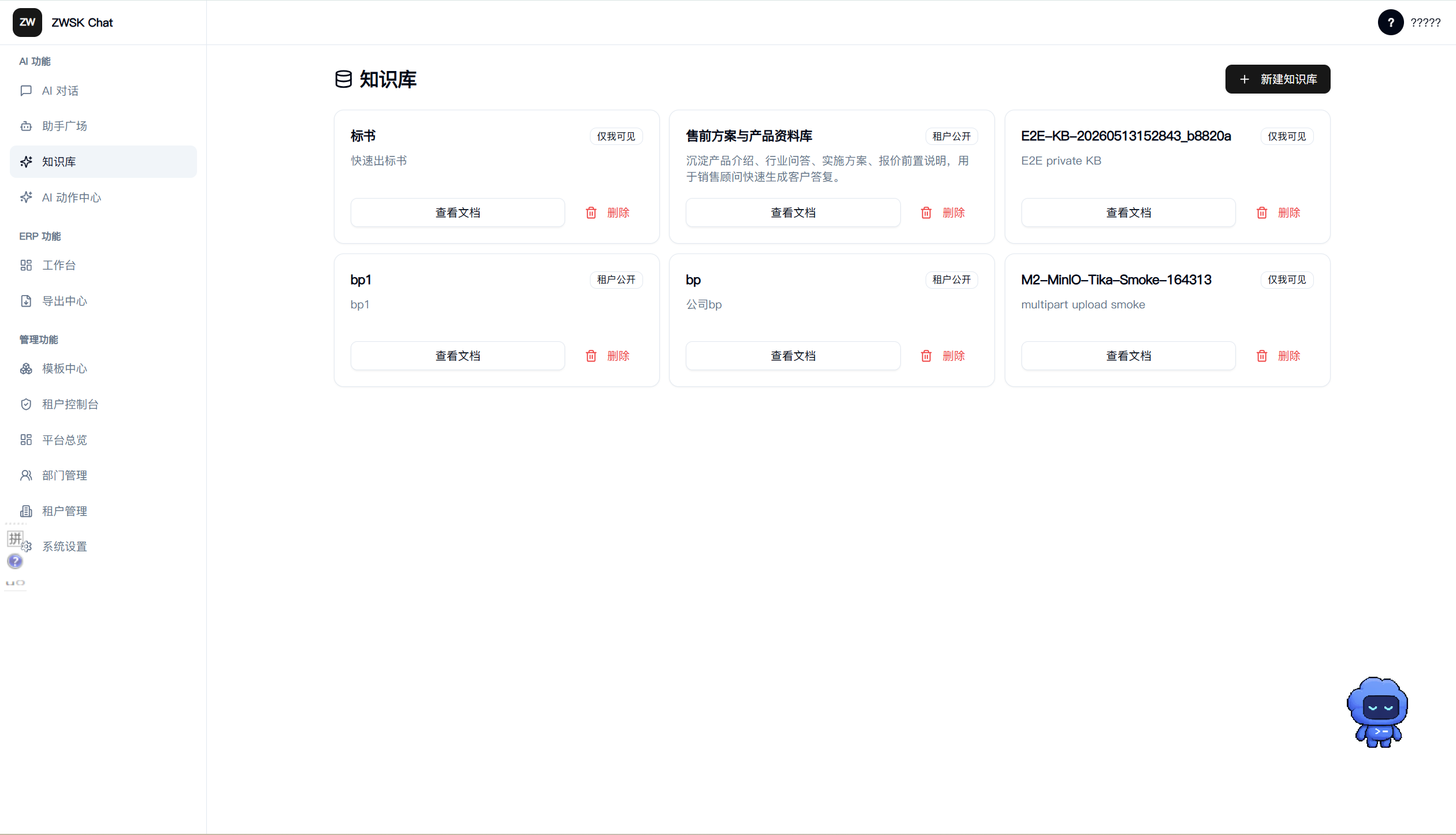Click trash icon on bp1 card
This screenshot has width=1456, height=835.
click(x=591, y=356)
